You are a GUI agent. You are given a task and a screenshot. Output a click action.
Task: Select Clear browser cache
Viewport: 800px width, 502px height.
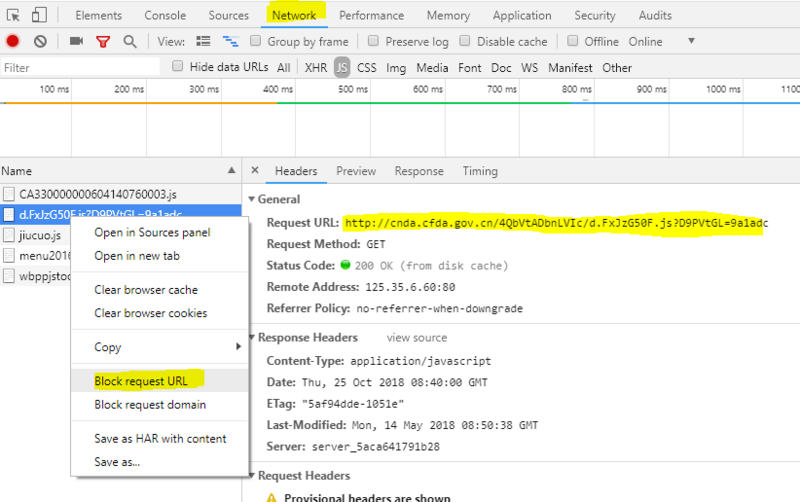click(146, 290)
